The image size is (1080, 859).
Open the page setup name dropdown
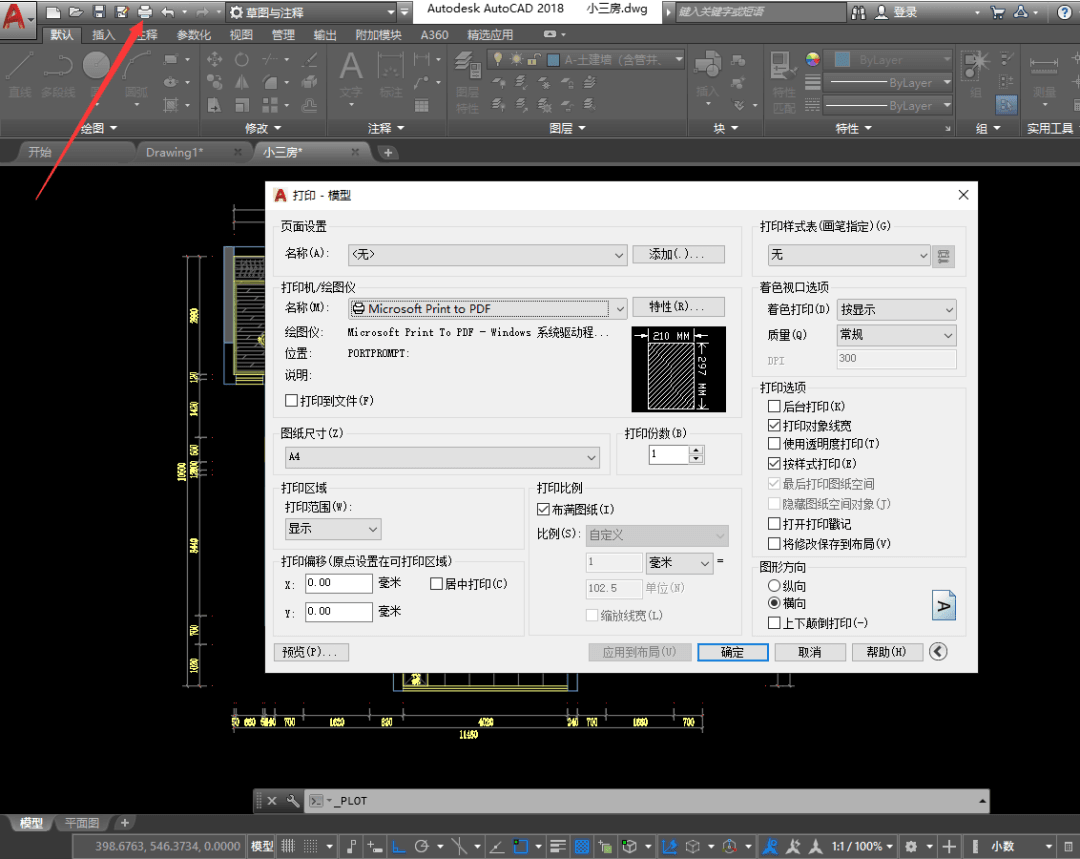pos(488,254)
